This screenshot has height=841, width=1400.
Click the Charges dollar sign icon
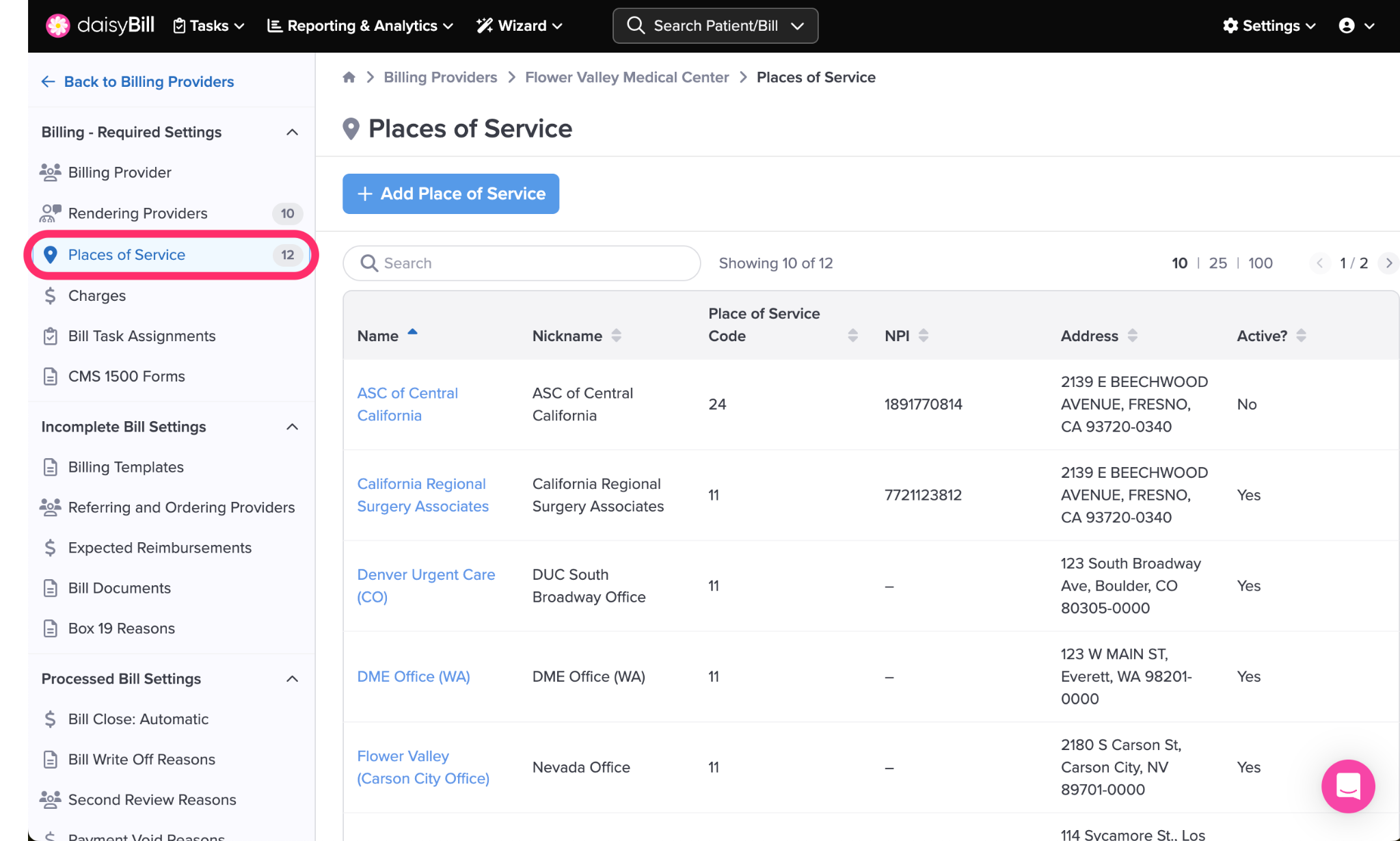(x=50, y=295)
